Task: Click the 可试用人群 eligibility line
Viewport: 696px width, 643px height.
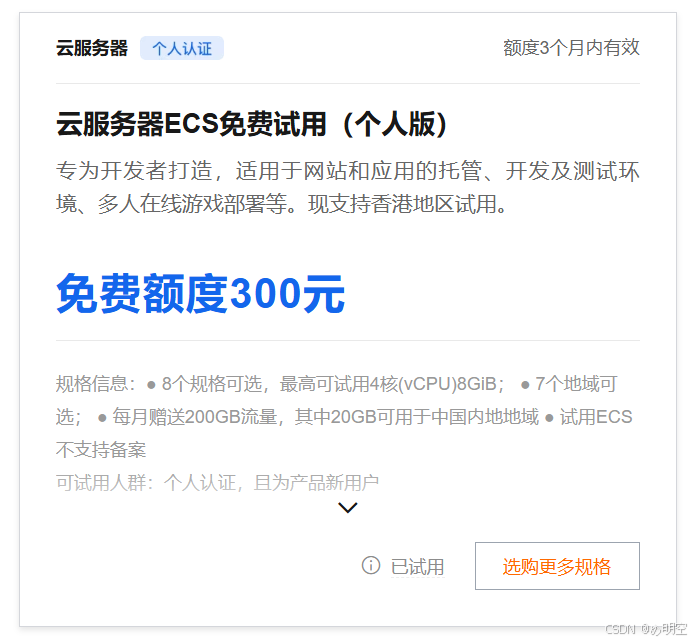Action: [x=217, y=482]
